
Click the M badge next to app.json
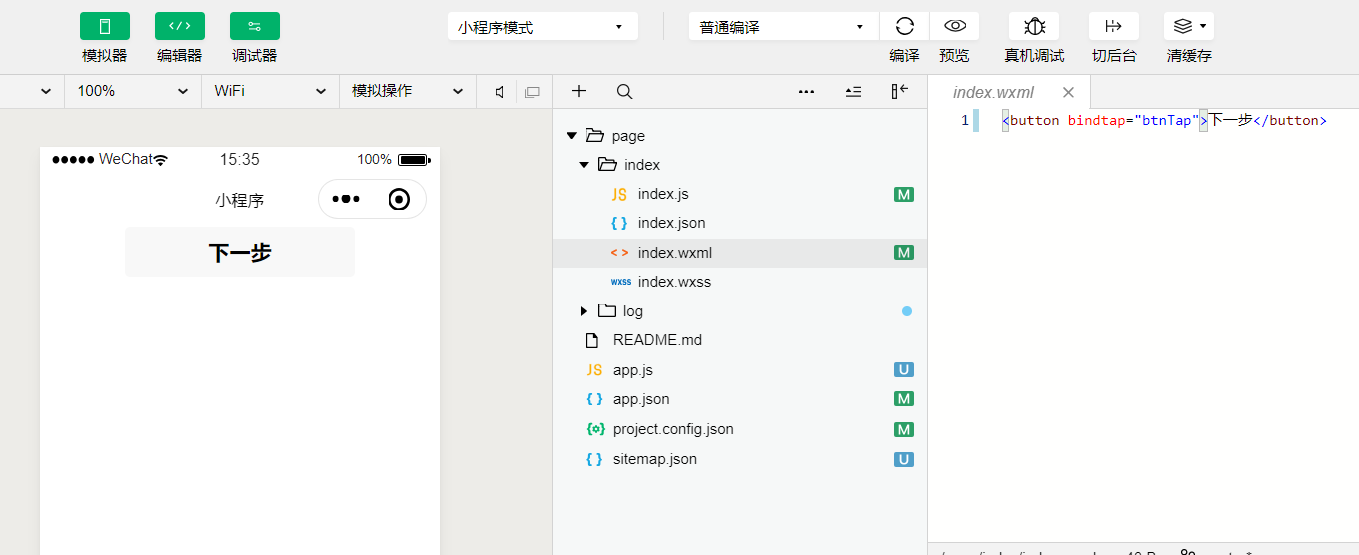904,399
